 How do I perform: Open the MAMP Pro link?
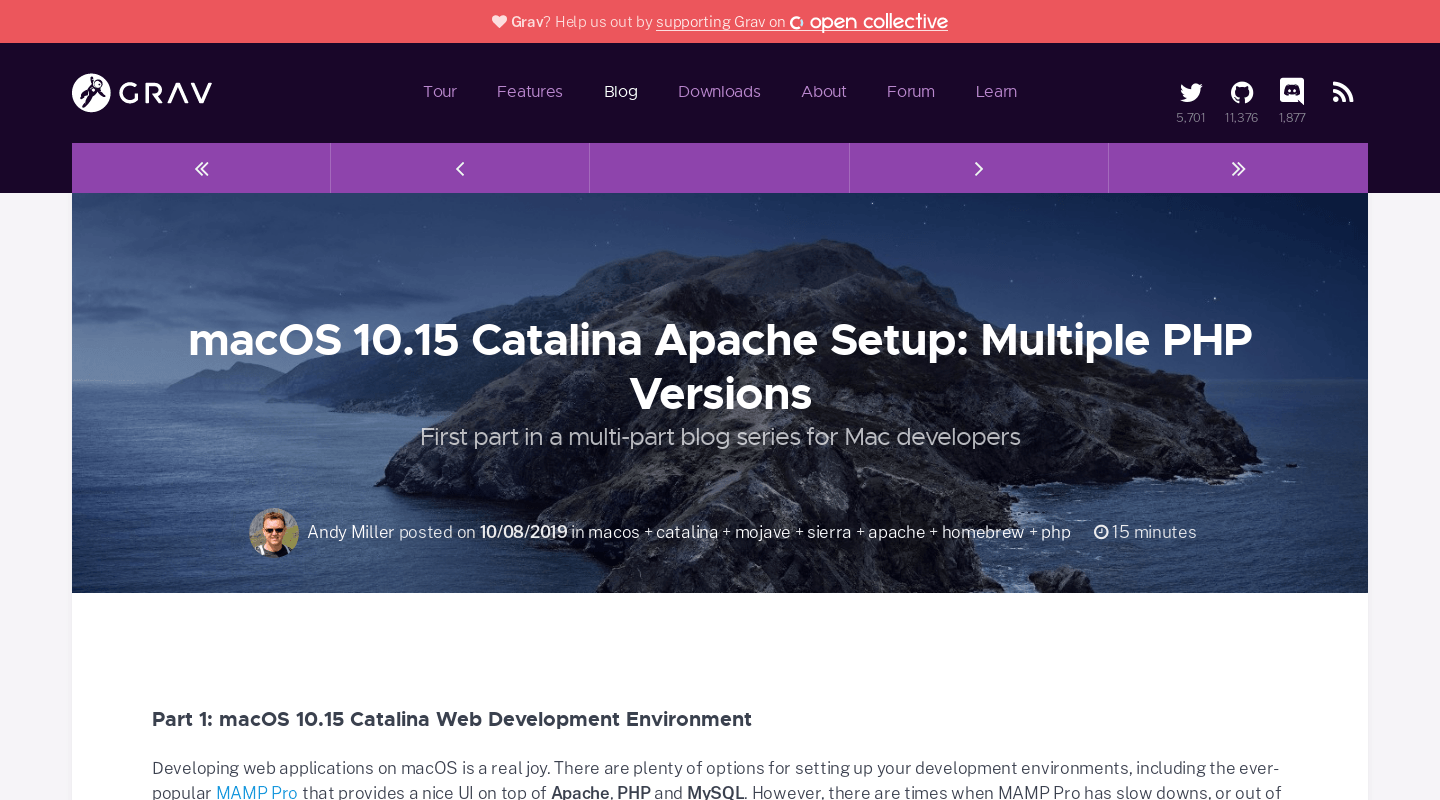[257, 792]
